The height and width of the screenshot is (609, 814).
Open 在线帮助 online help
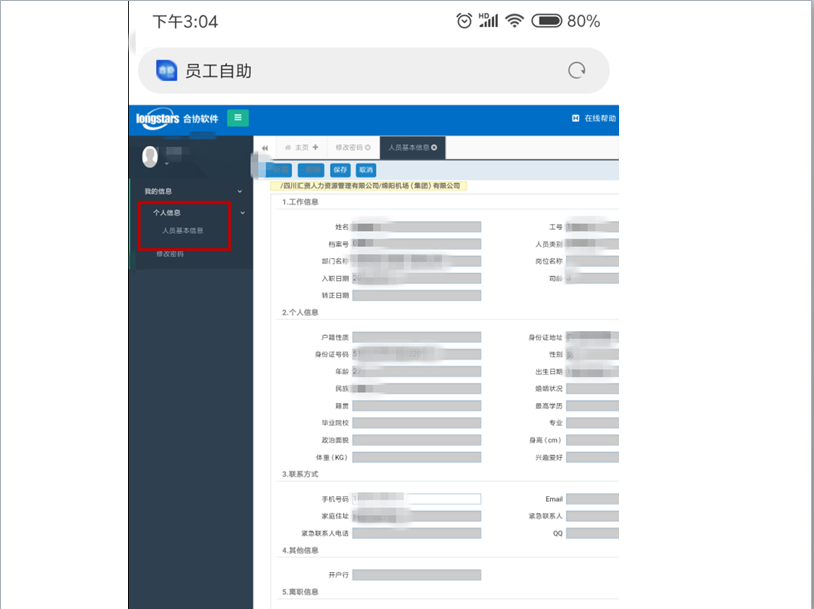tap(594, 118)
